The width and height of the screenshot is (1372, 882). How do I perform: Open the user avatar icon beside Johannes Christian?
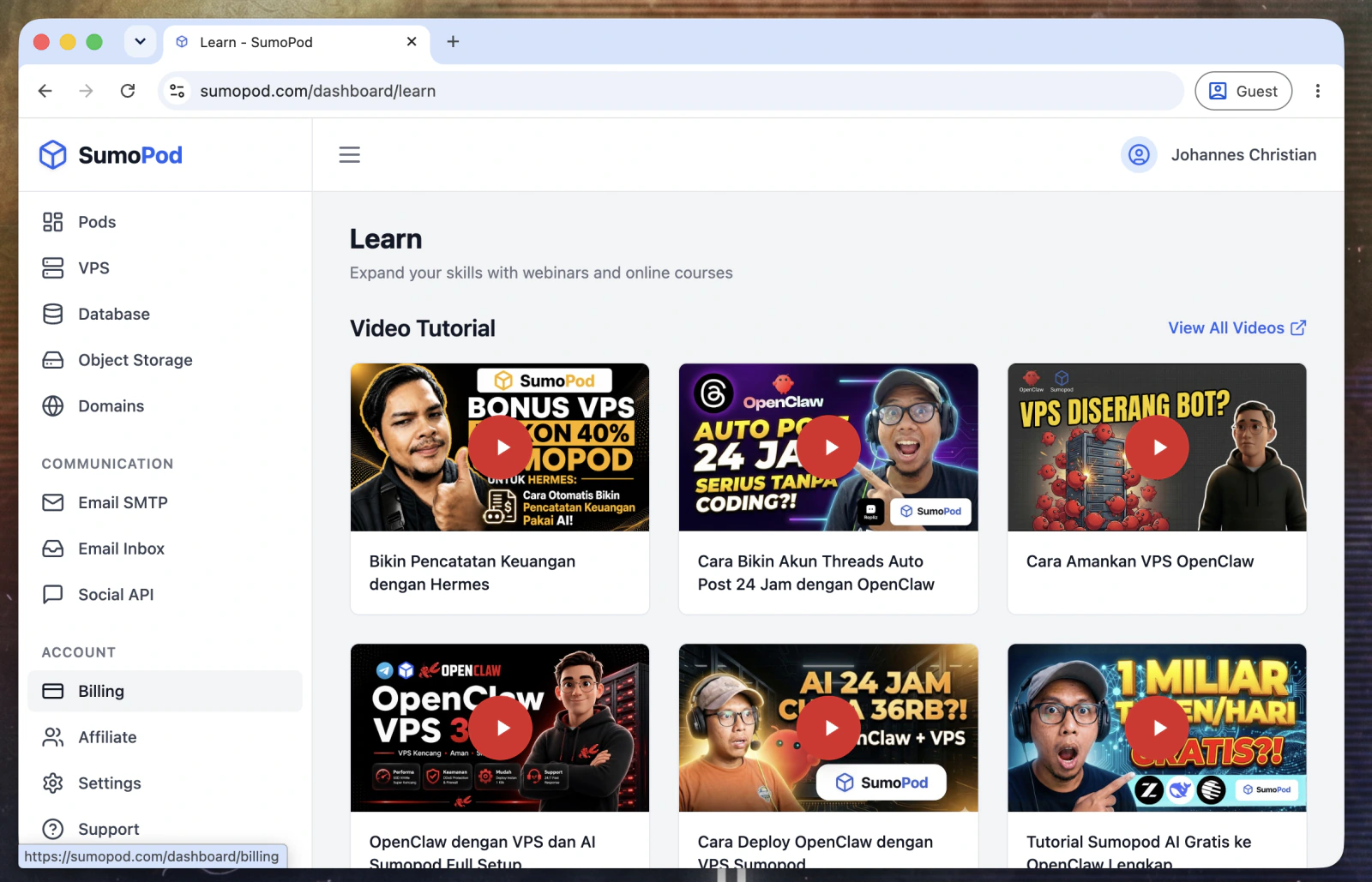tap(1139, 155)
